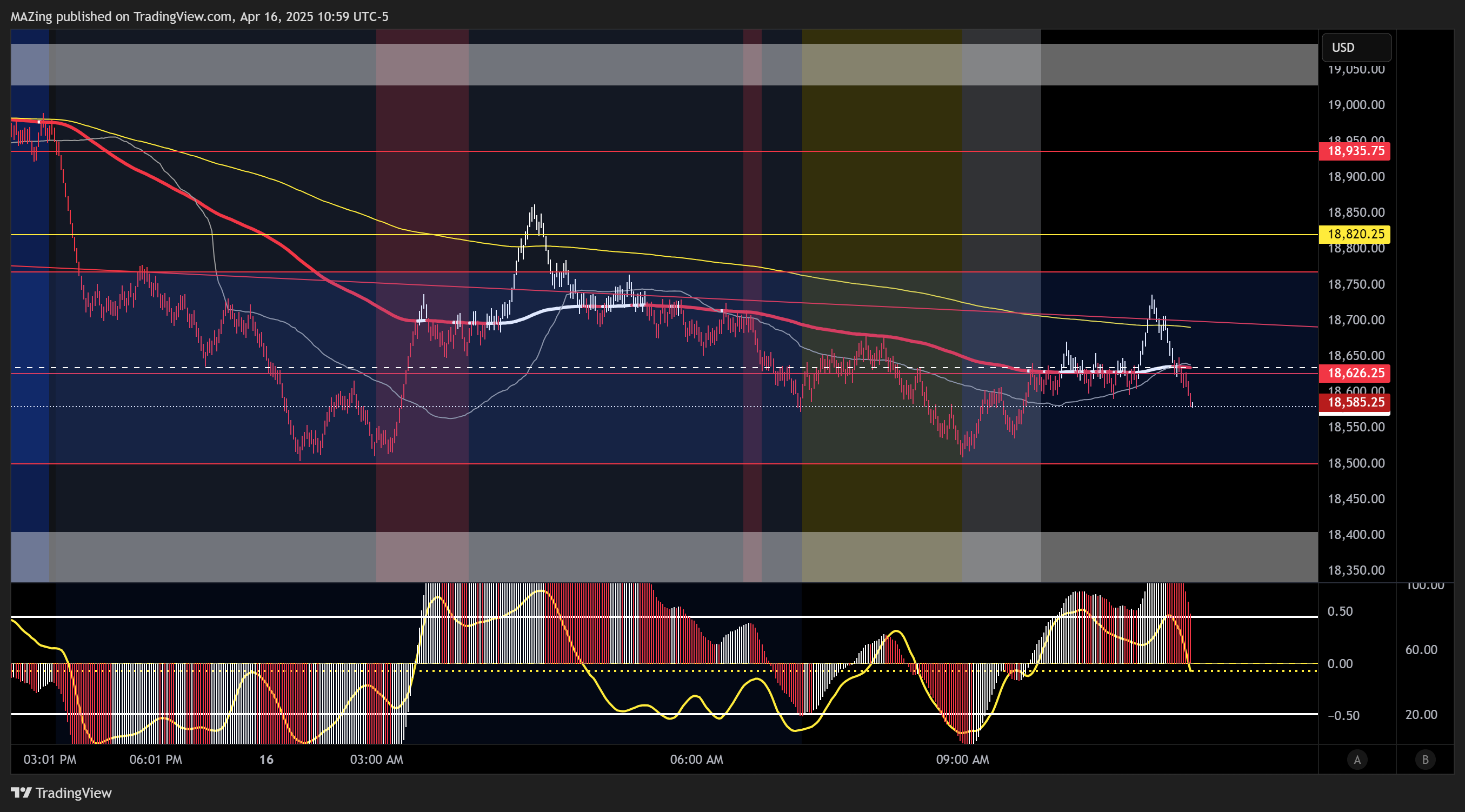Click the 06:01 PM time axis label
Image resolution: width=1465 pixels, height=812 pixels.
(156, 760)
